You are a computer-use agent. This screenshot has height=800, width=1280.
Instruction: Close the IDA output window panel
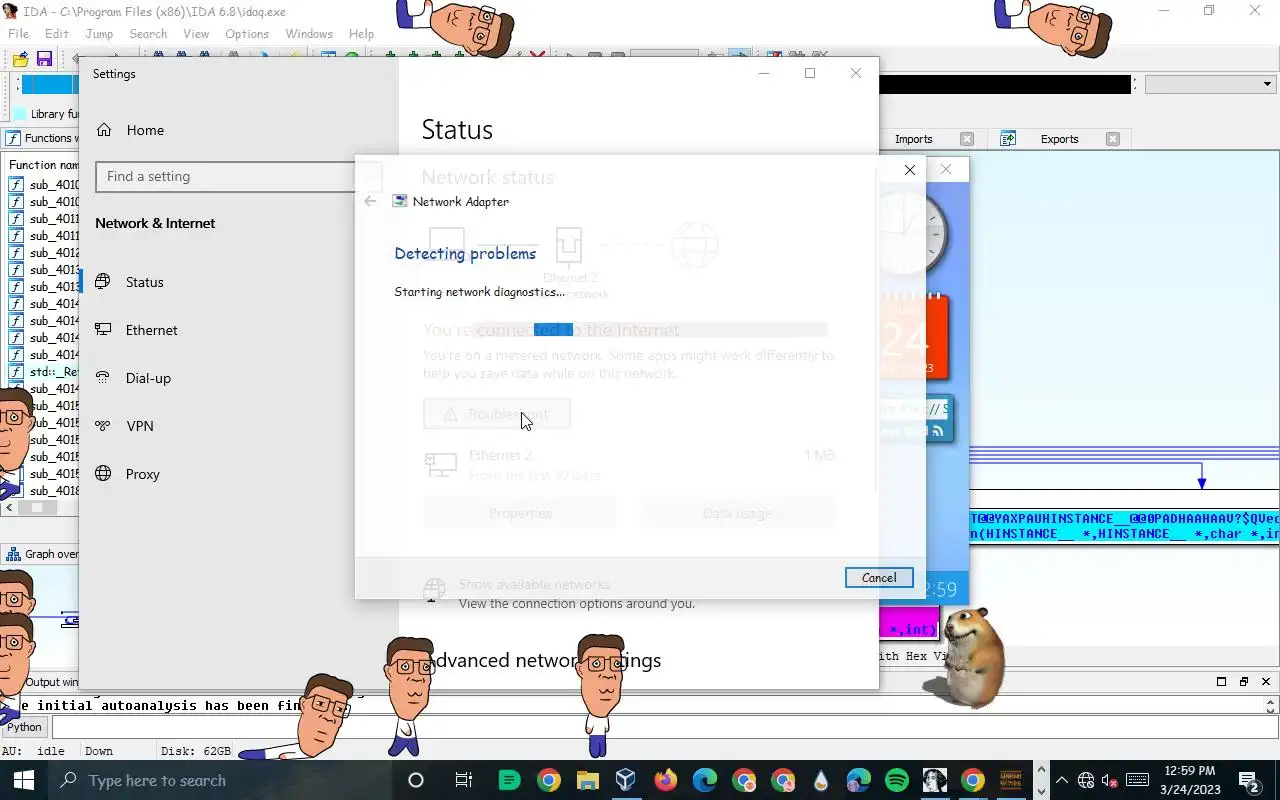[x=1266, y=681]
